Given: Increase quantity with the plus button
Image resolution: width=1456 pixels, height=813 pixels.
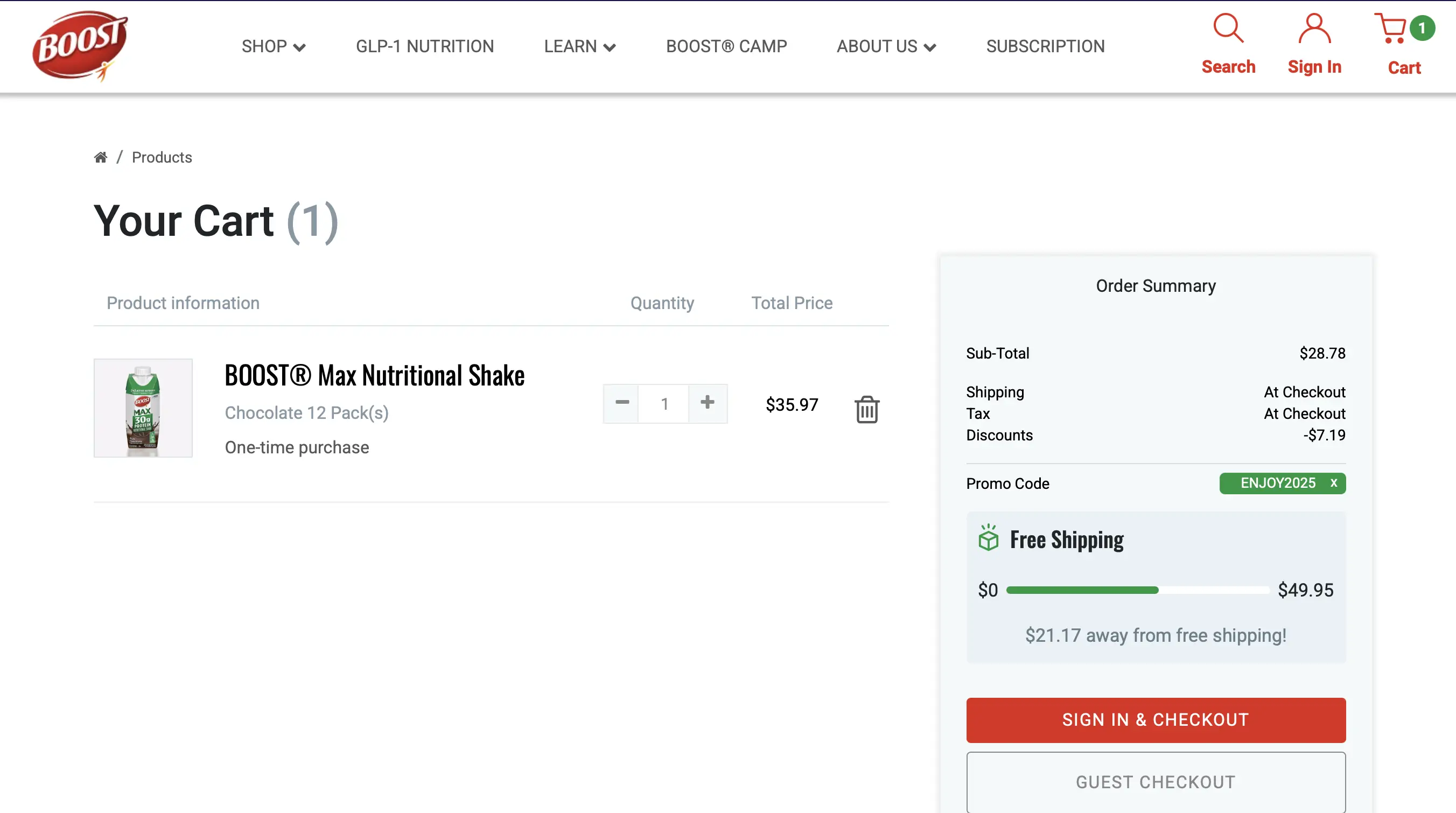Looking at the screenshot, I should tap(707, 403).
